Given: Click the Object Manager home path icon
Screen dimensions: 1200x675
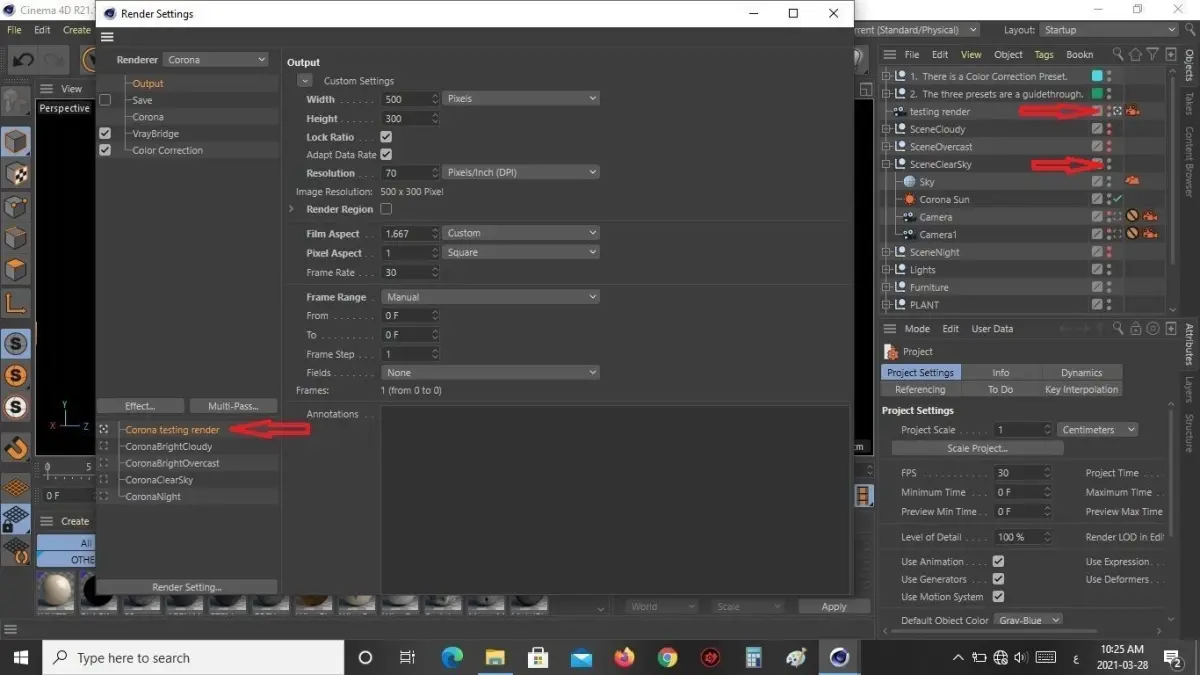Looking at the screenshot, I should point(1136,54).
